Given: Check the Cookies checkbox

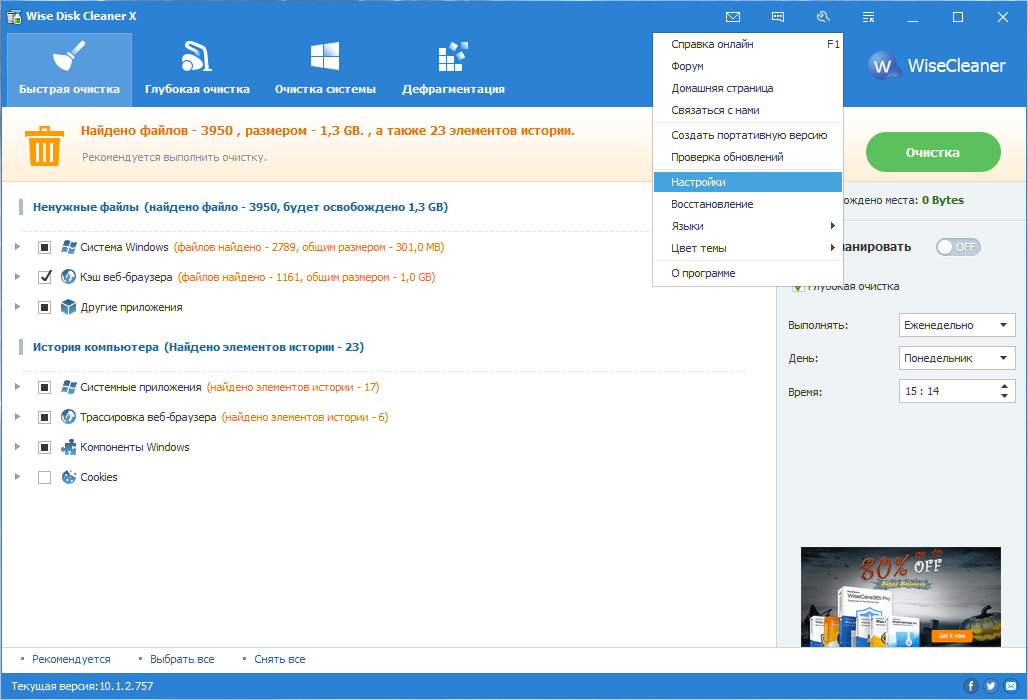Looking at the screenshot, I should [x=45, y=477].
